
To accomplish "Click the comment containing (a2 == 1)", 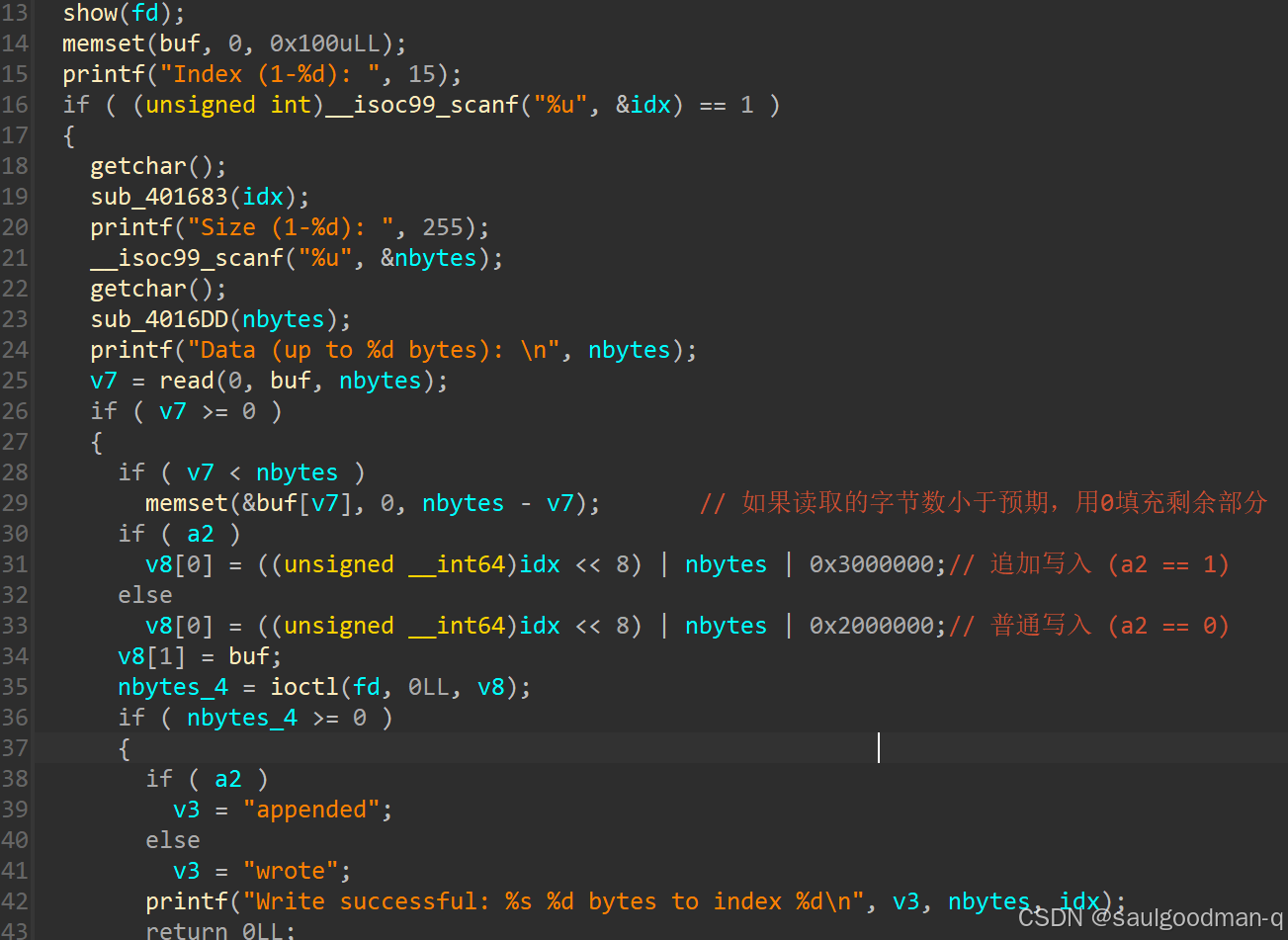I will tap(1089, 564).
